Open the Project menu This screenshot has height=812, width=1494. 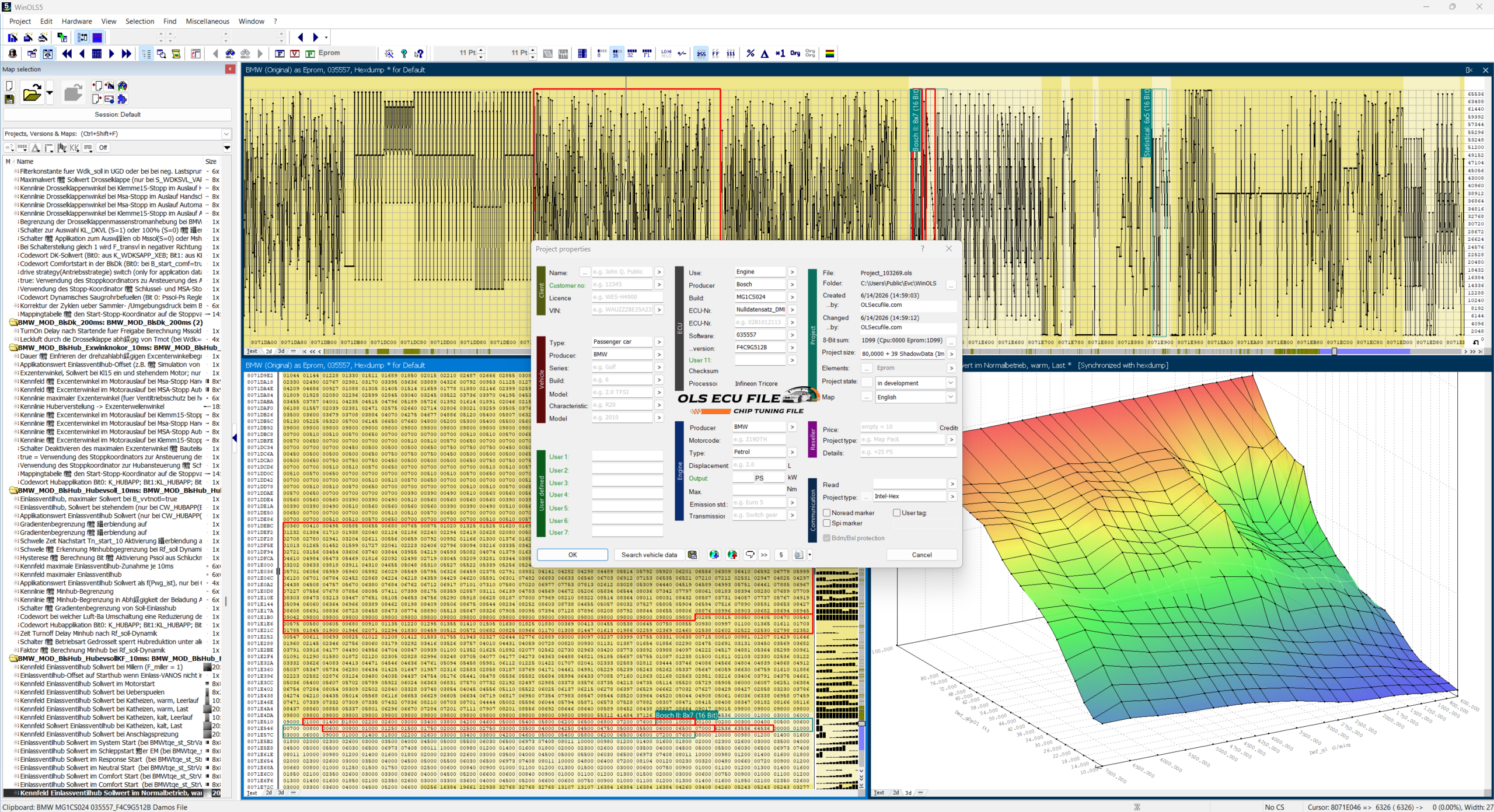pyautogui.click(x=20, y=22)
